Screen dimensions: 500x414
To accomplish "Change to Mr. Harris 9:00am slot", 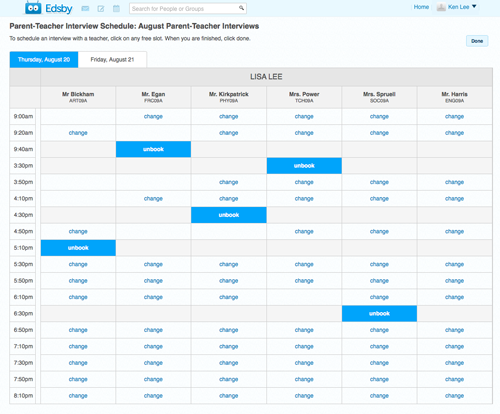I will tap(454, 116).
